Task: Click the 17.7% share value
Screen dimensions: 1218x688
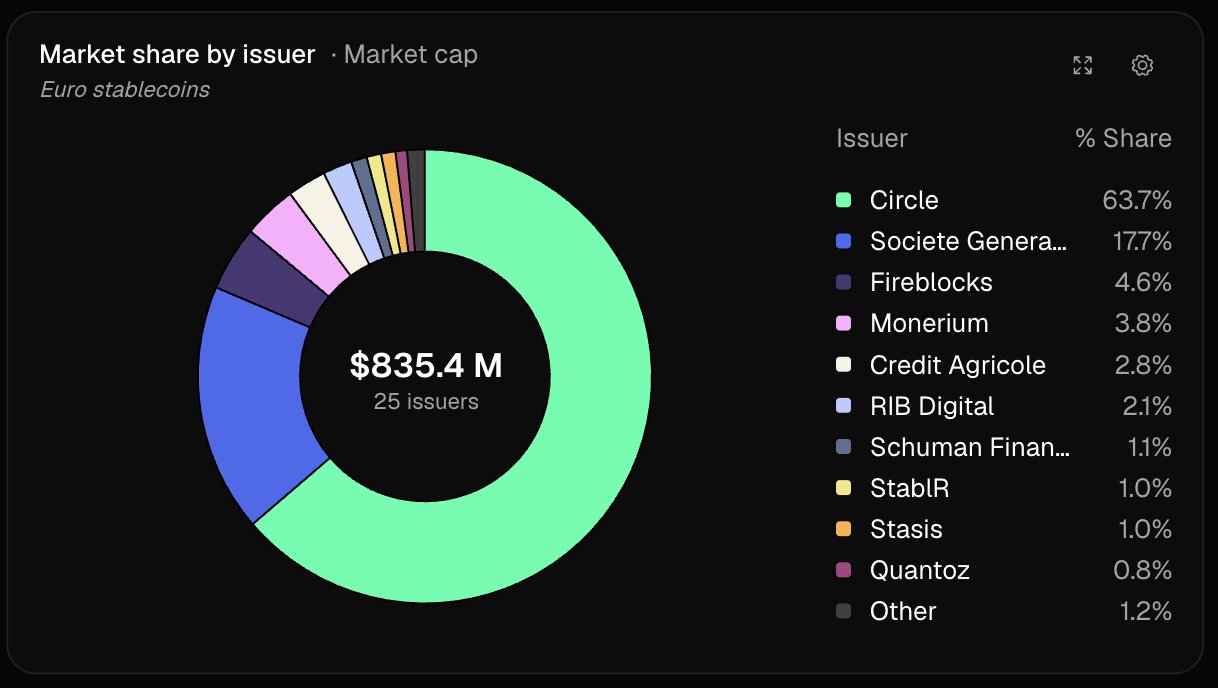Action: coord(1142,241)
